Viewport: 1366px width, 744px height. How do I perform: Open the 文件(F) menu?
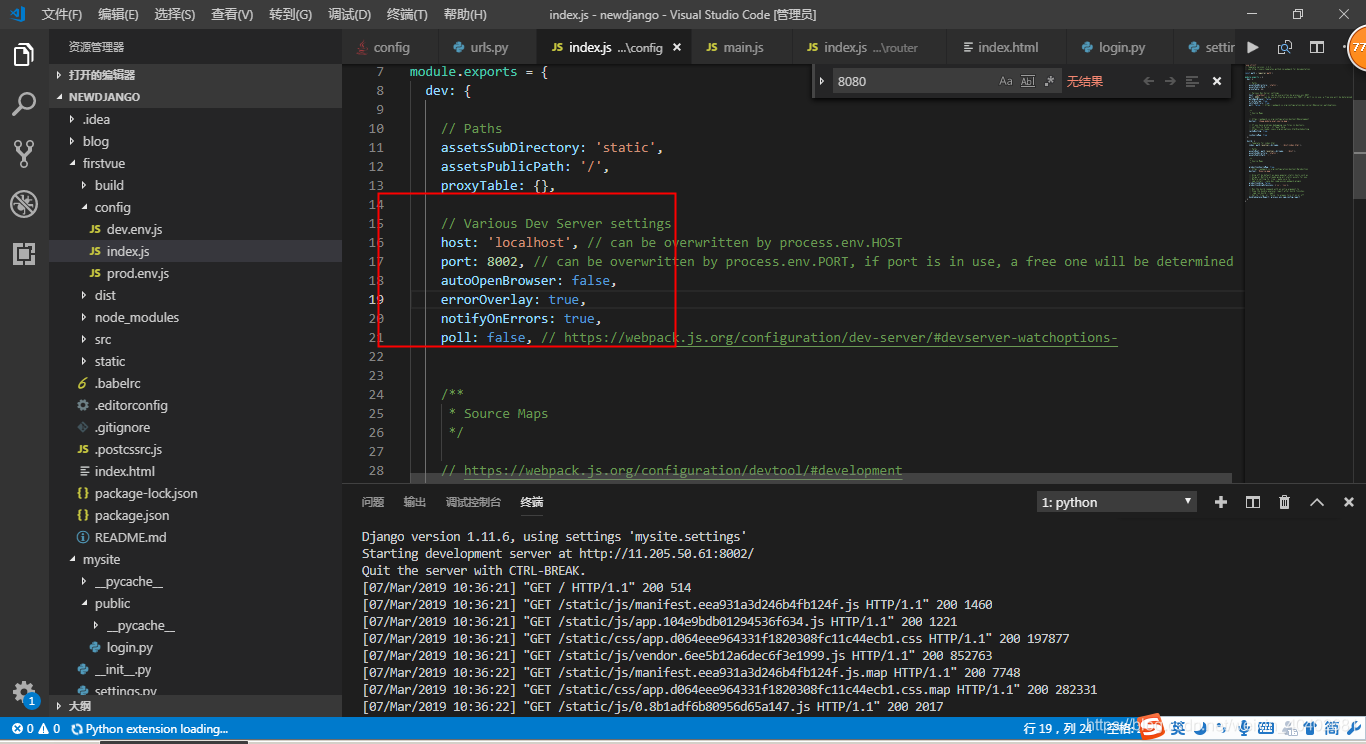pyautogui.click(x=61, y=14)
